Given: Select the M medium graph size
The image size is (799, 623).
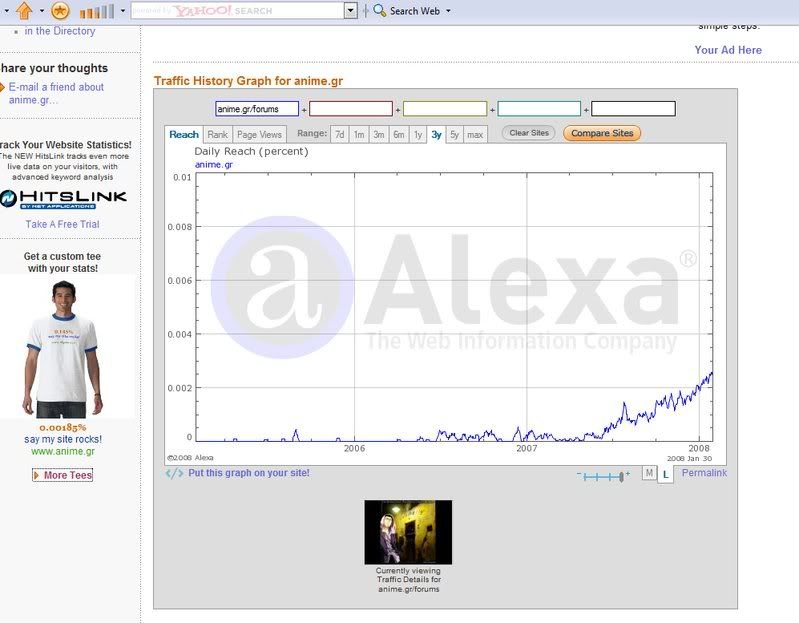Looking at the screenshot, I should pos(649,473).
